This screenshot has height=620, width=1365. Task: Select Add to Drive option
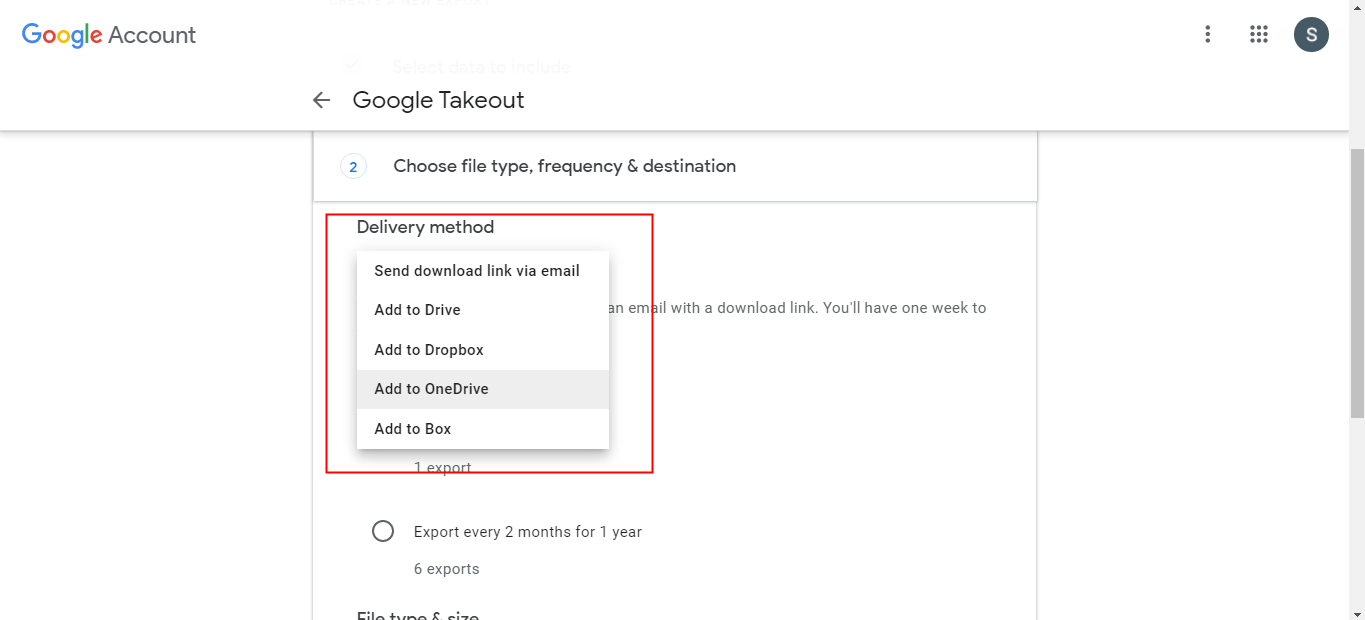click(x=417, y=310)
